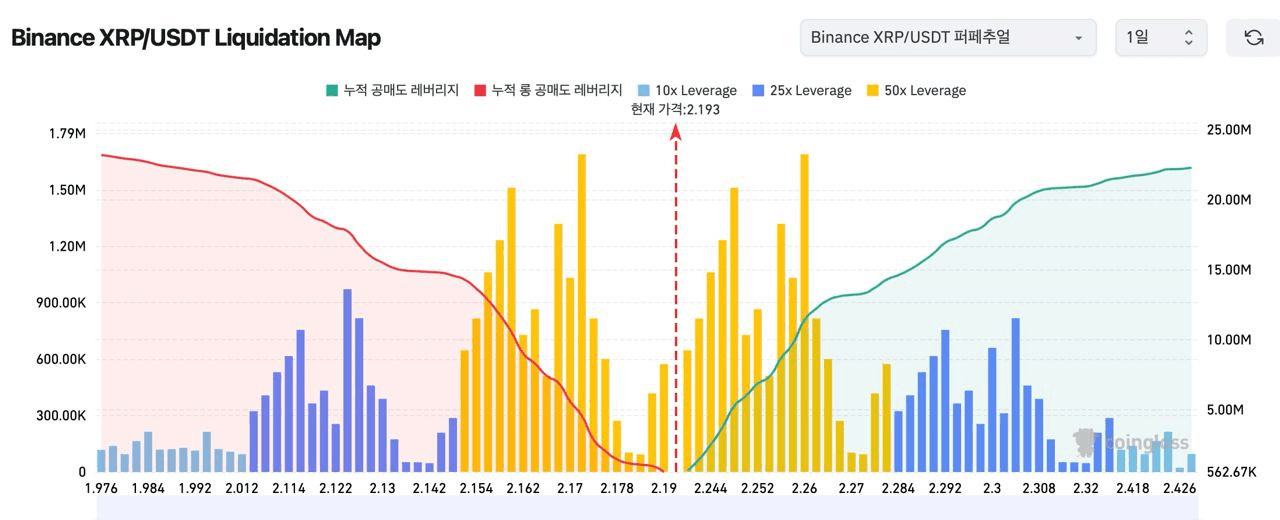The image size is (1280, 520).
Task: Click the refresh icon button
Action: (1253, 37)
